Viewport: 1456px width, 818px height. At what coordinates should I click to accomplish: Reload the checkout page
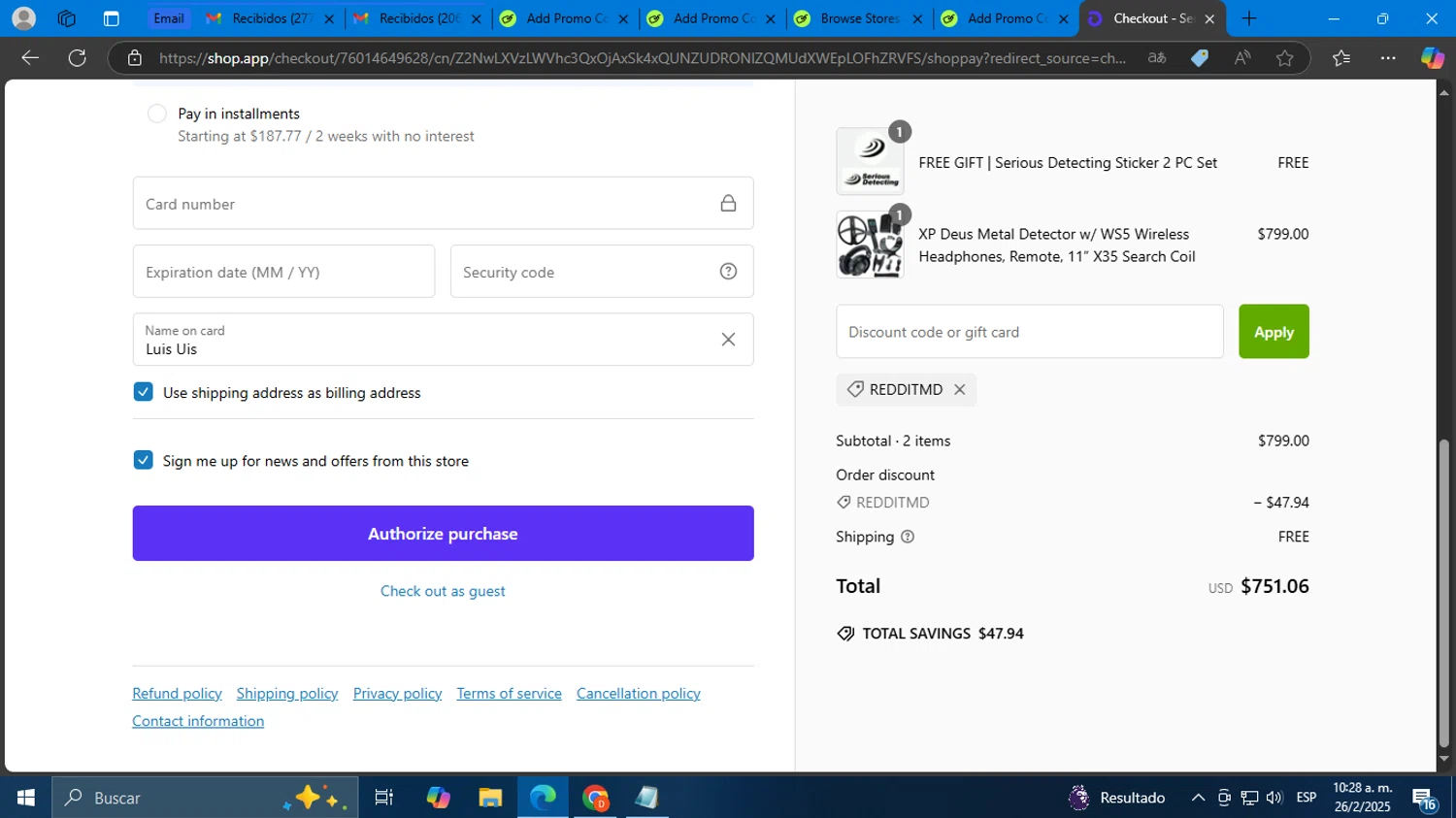[78, 58]
